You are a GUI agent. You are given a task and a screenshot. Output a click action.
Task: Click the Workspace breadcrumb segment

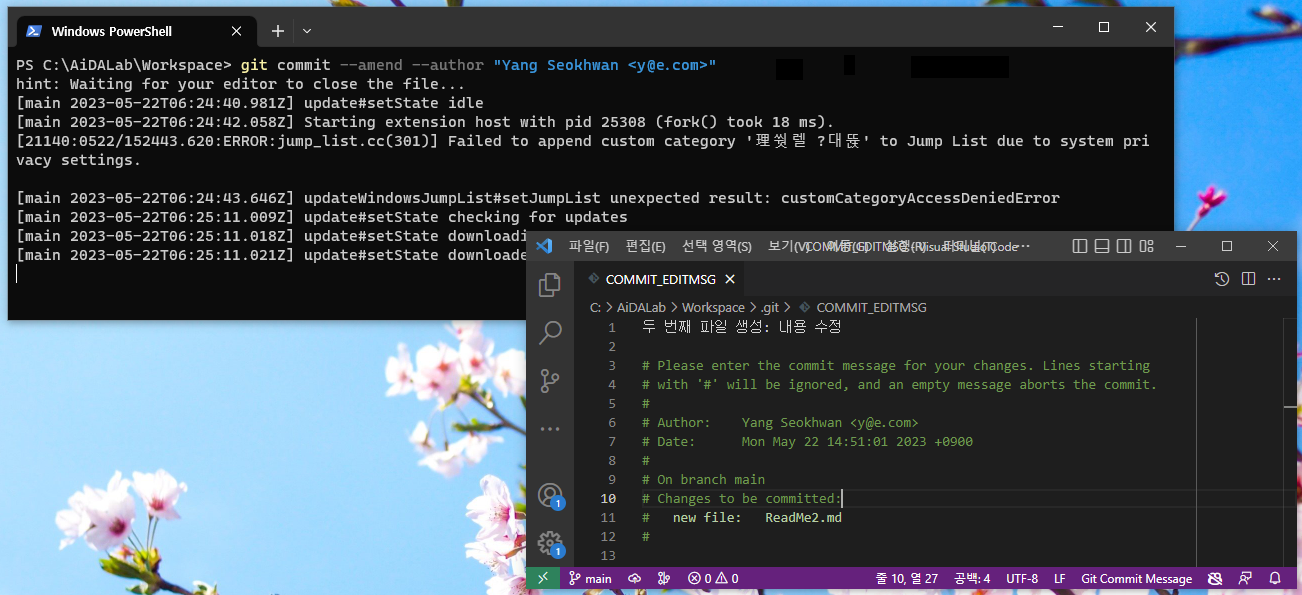[713, 307]
